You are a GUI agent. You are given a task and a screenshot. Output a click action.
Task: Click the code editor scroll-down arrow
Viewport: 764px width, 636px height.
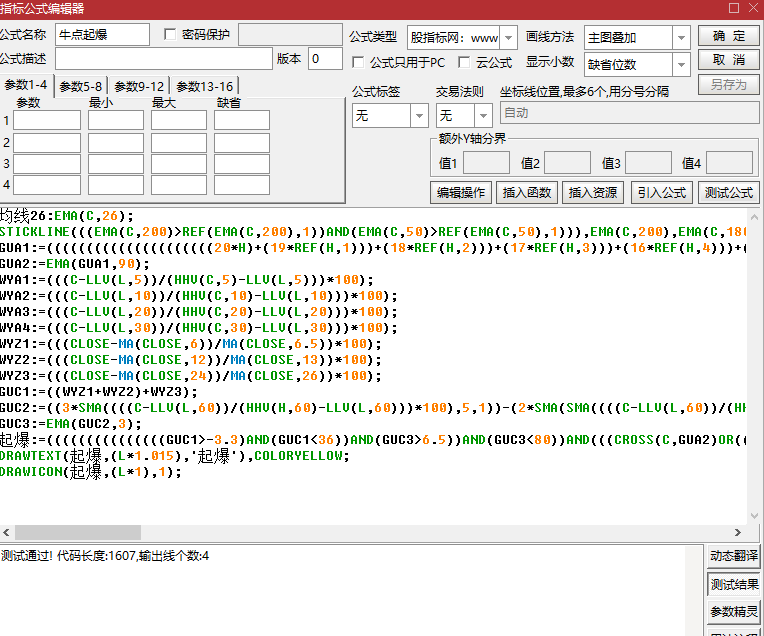pos(754,516)
